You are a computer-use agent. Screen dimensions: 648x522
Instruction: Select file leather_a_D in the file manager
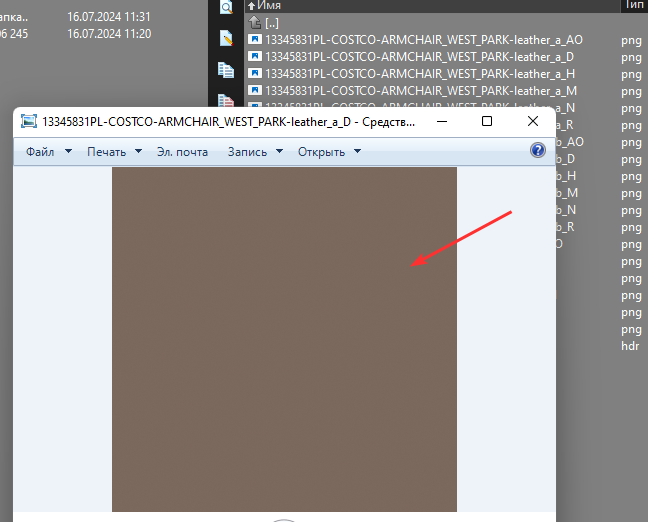419,57
